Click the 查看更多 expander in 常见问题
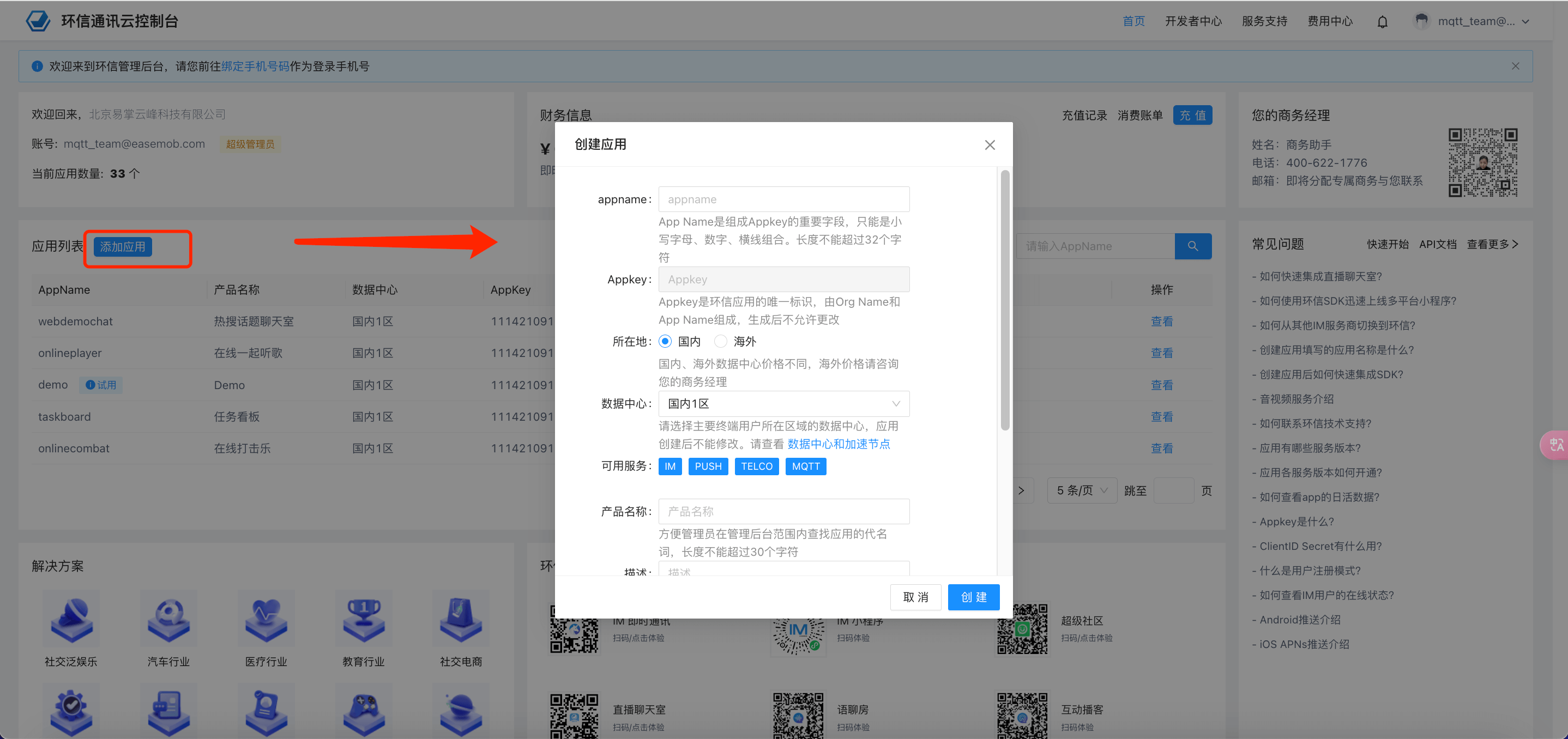Image resolution: width=1568 pixels, height=739 pixels. pos(1493,245)
